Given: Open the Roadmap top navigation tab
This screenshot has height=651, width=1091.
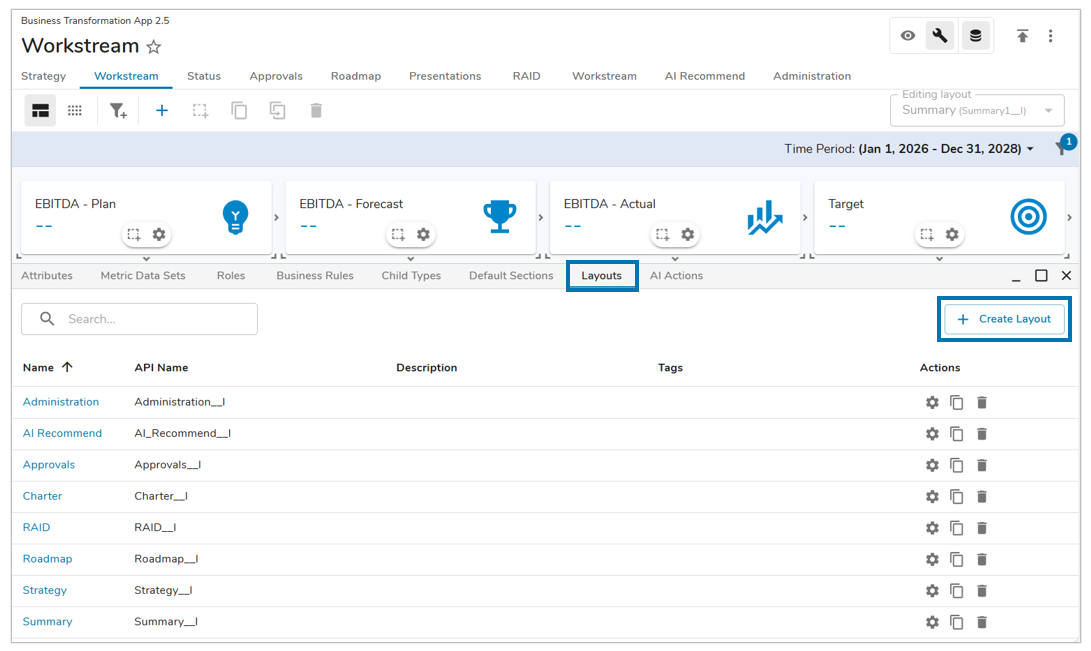Looking at the screenshot, I should [x=355, y=76].
